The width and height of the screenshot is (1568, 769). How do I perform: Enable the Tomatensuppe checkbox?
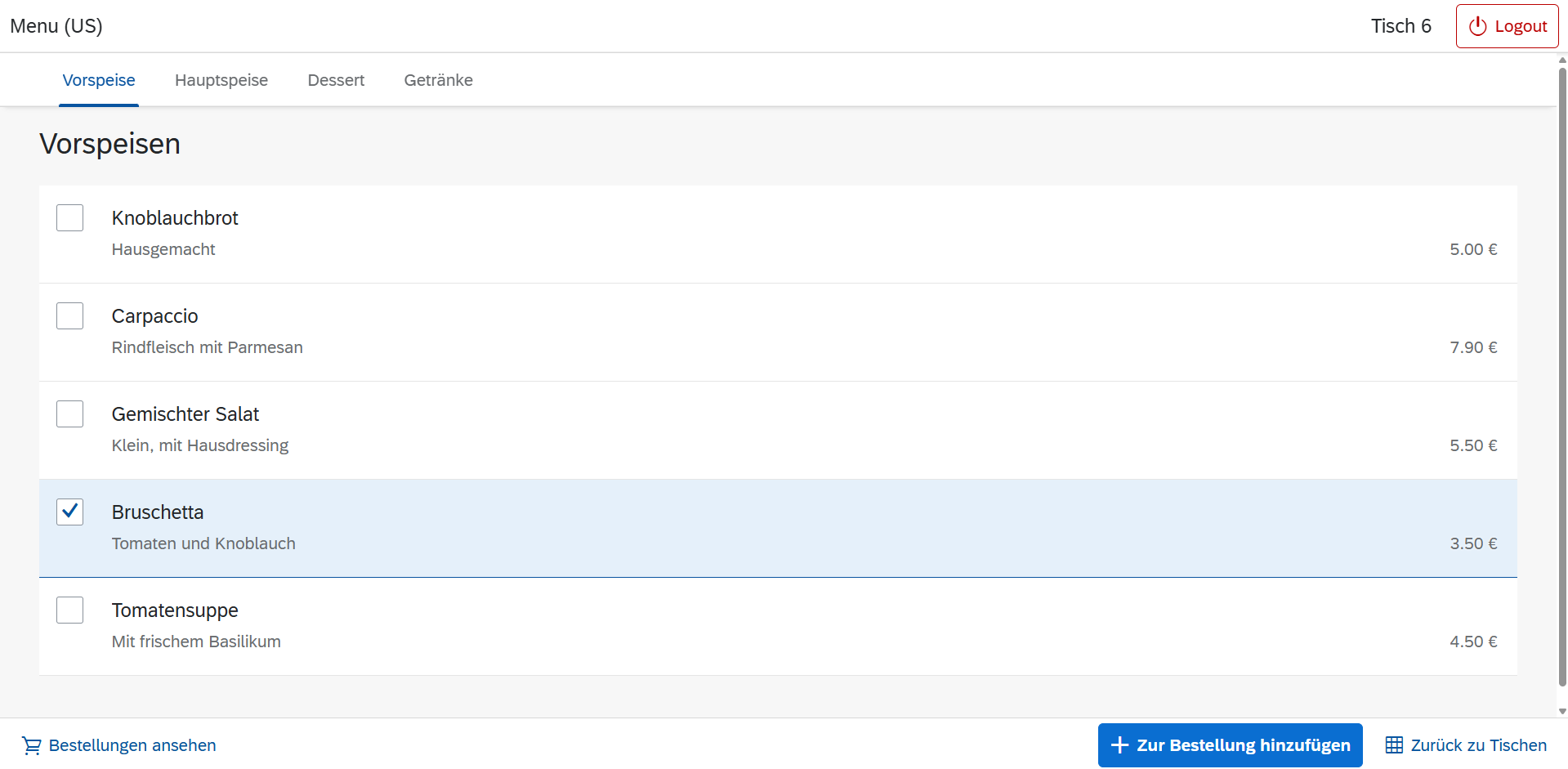coord(70,610)
